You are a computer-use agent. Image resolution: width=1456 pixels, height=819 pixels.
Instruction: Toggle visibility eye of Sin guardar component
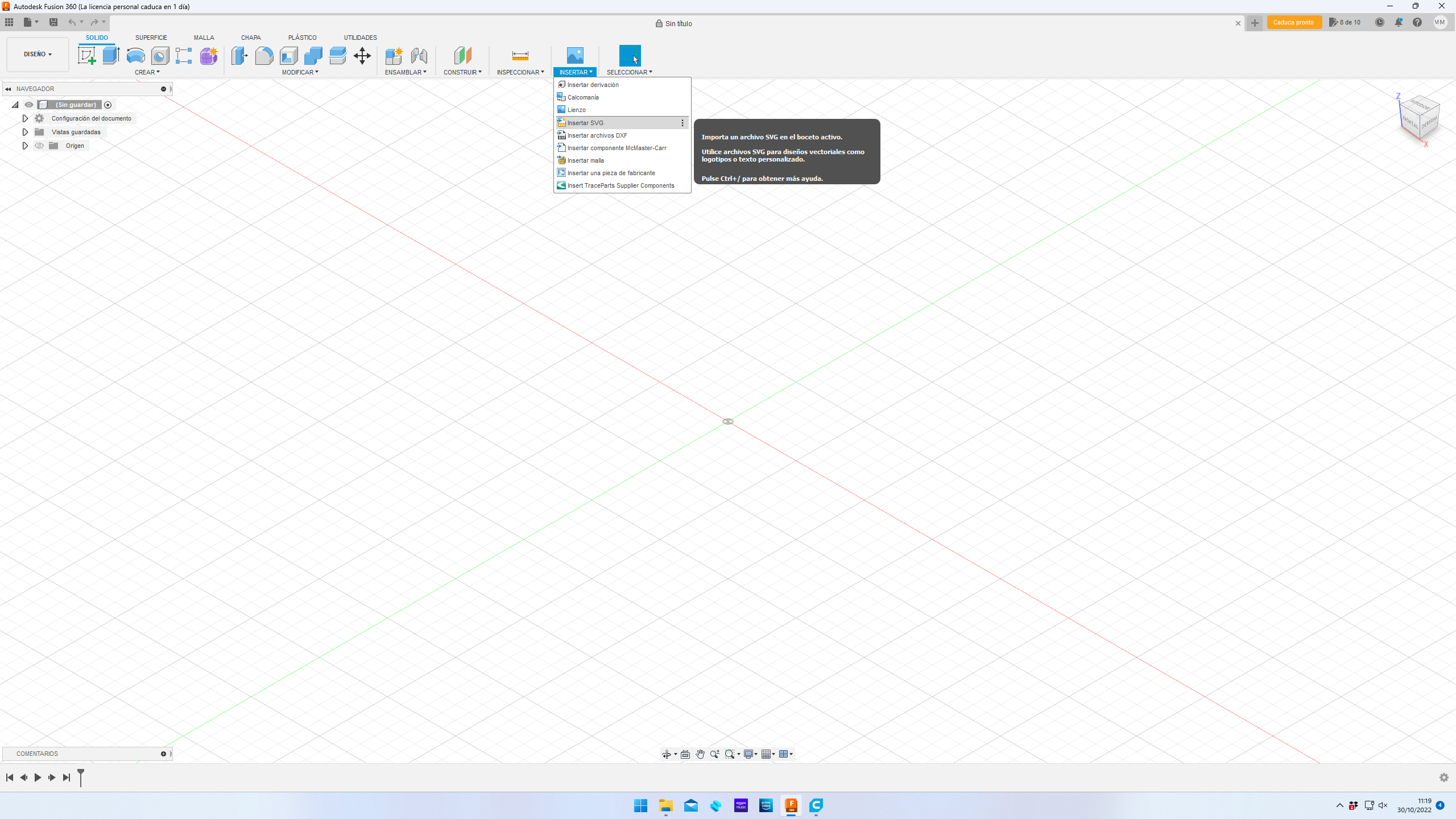pyautogui.click(x=29, y=105)
